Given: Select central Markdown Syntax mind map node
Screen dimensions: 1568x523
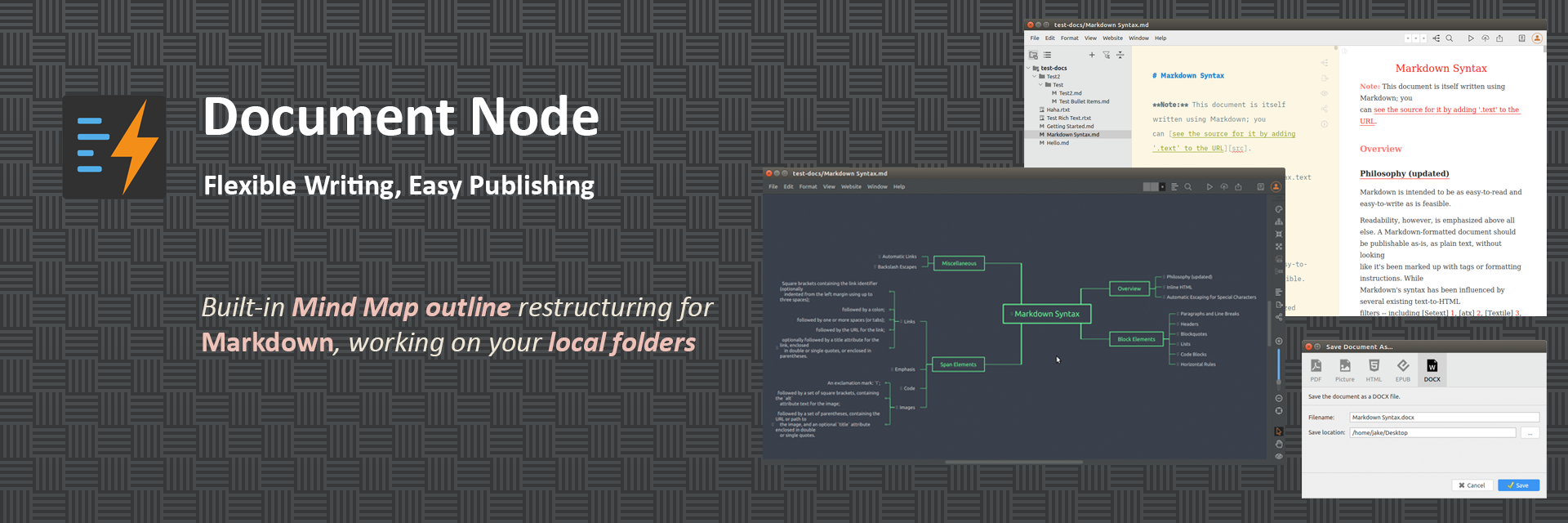Looking at the screenshot, I should point(1047,314).
